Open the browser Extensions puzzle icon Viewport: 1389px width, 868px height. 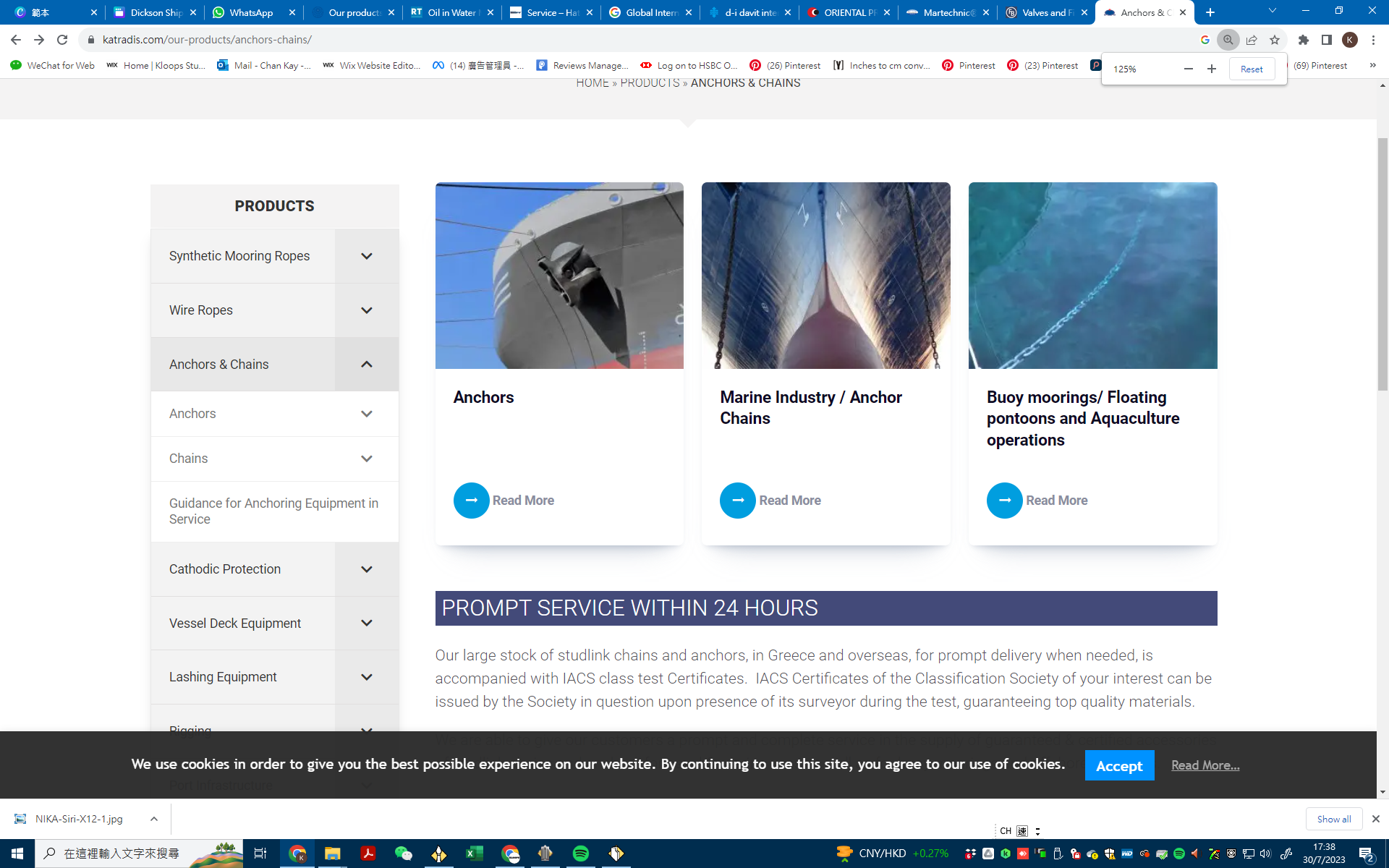[1303, 40]
